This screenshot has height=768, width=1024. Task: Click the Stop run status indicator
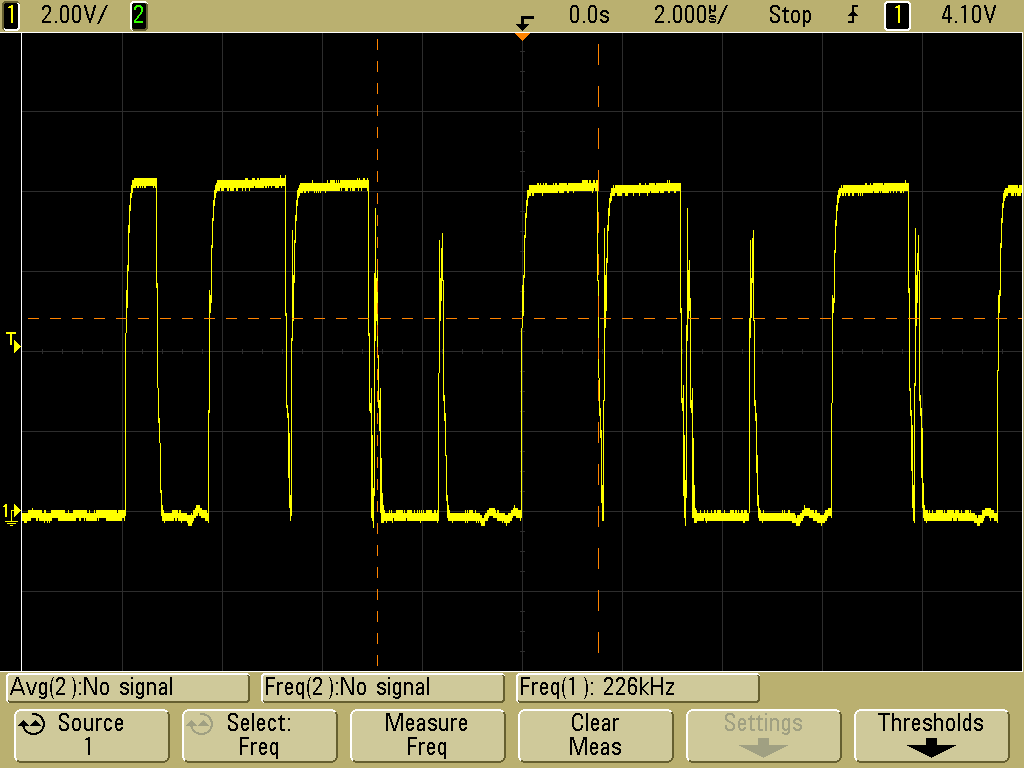(790, 15)
